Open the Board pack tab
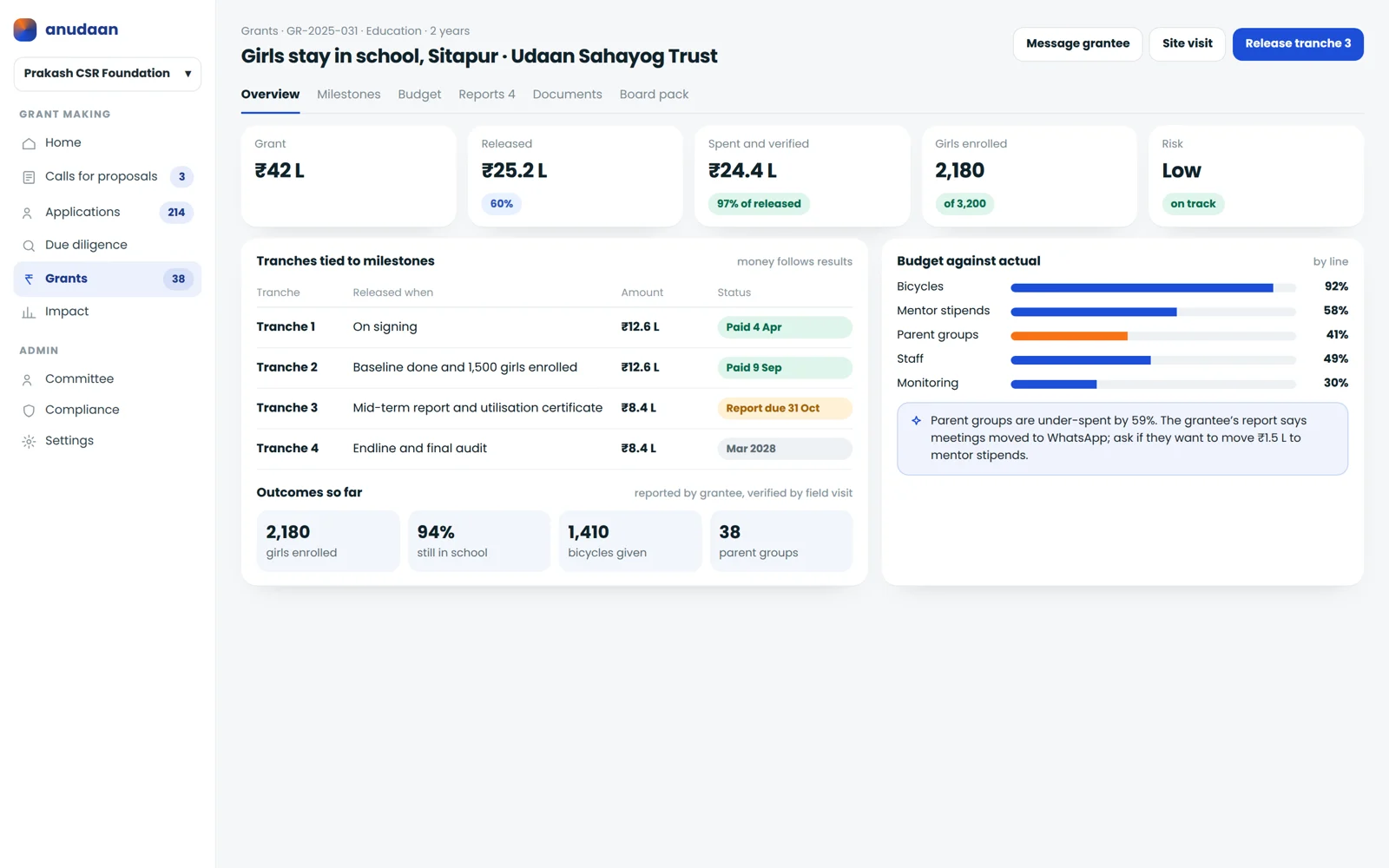The height and width of the screenshot is (868, 1389). 654,95
